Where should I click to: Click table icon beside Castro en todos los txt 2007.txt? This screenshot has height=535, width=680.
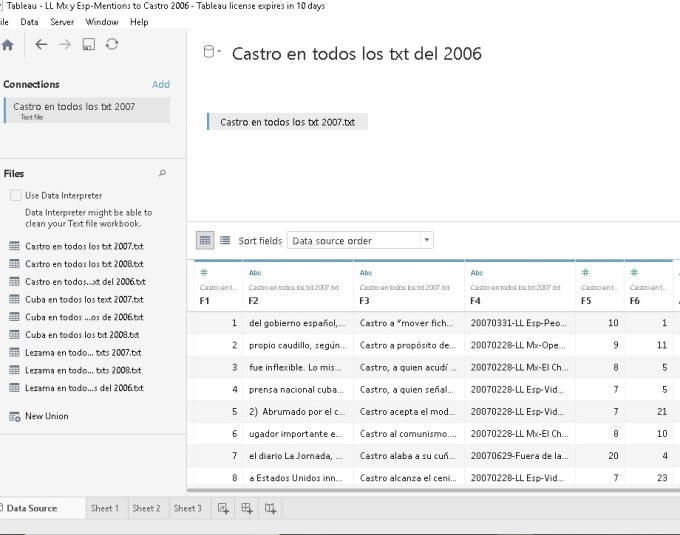coord(14,246)
